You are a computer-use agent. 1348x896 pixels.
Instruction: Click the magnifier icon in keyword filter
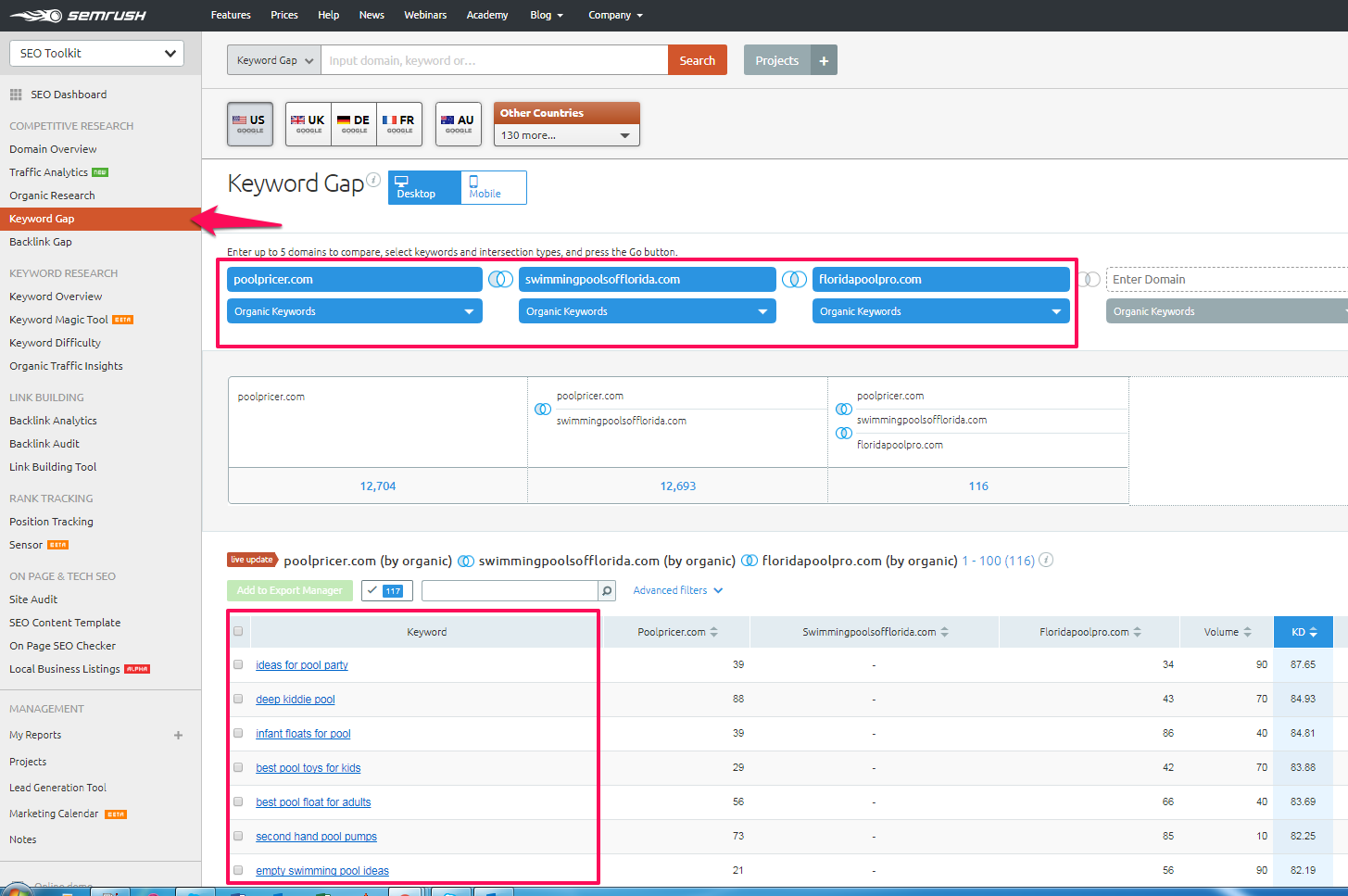coord(607,590)
